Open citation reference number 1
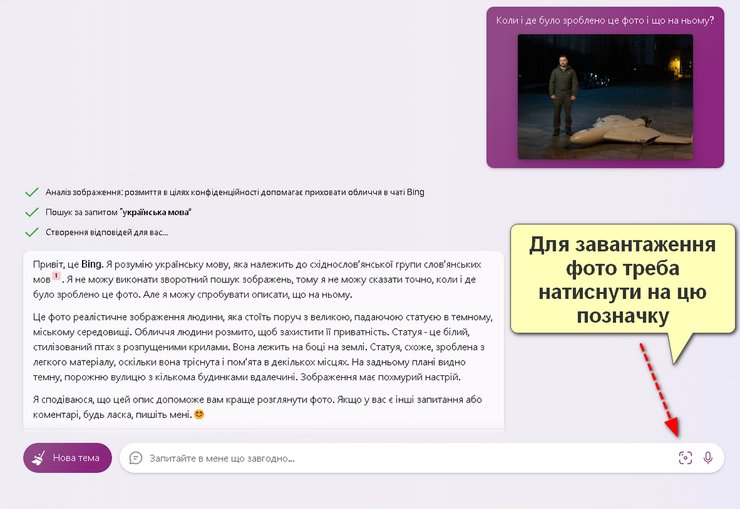Viewport: 740px width, 509px height. [56, 276]
